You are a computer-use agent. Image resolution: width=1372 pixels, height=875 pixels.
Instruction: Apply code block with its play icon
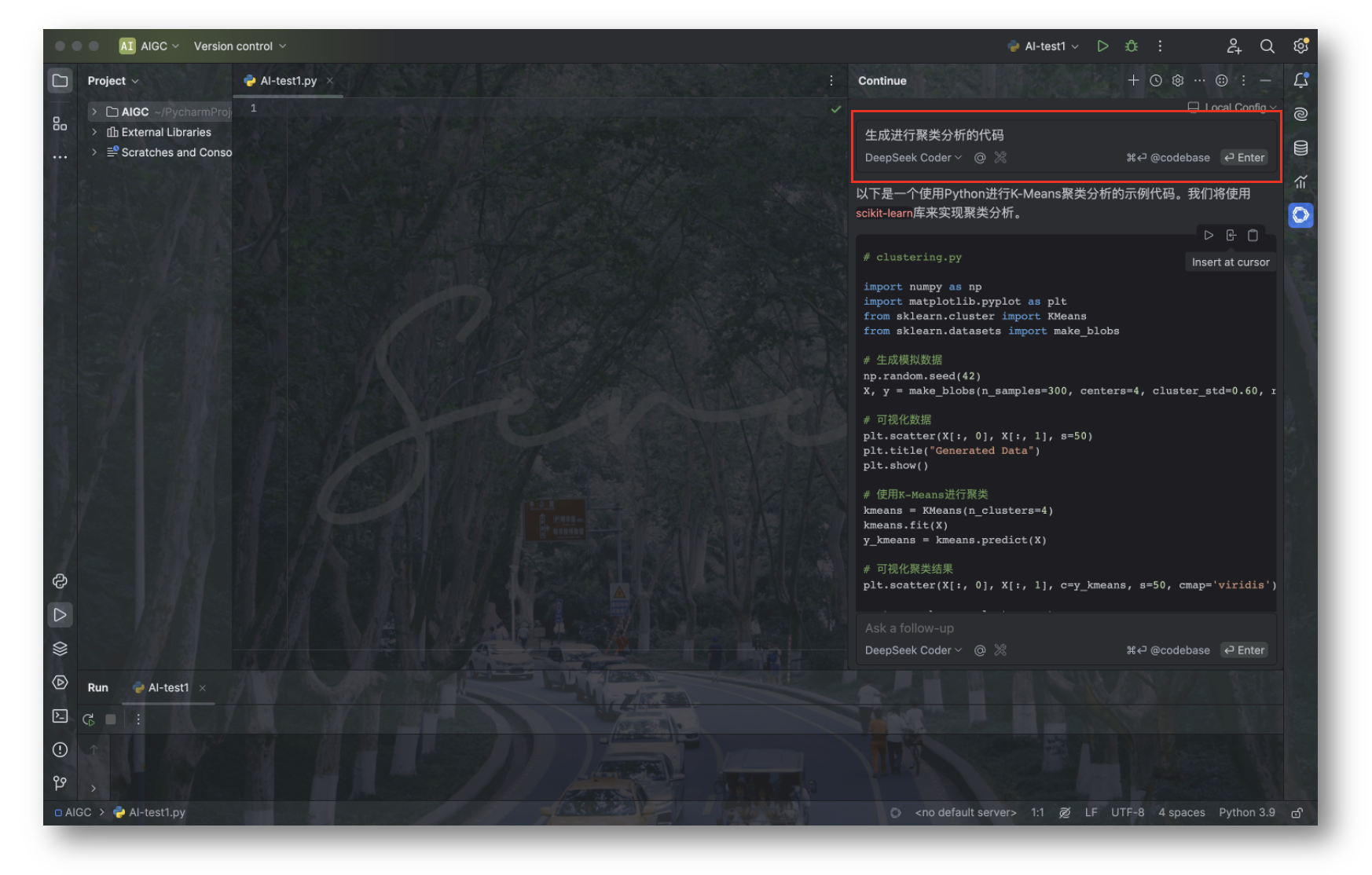(1209, 235)
